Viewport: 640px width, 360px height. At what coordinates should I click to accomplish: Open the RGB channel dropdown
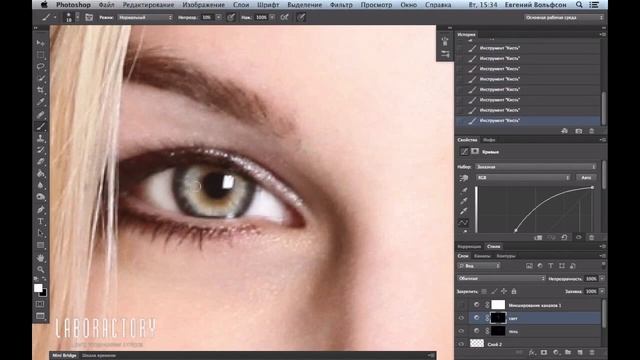click(523, 178)
